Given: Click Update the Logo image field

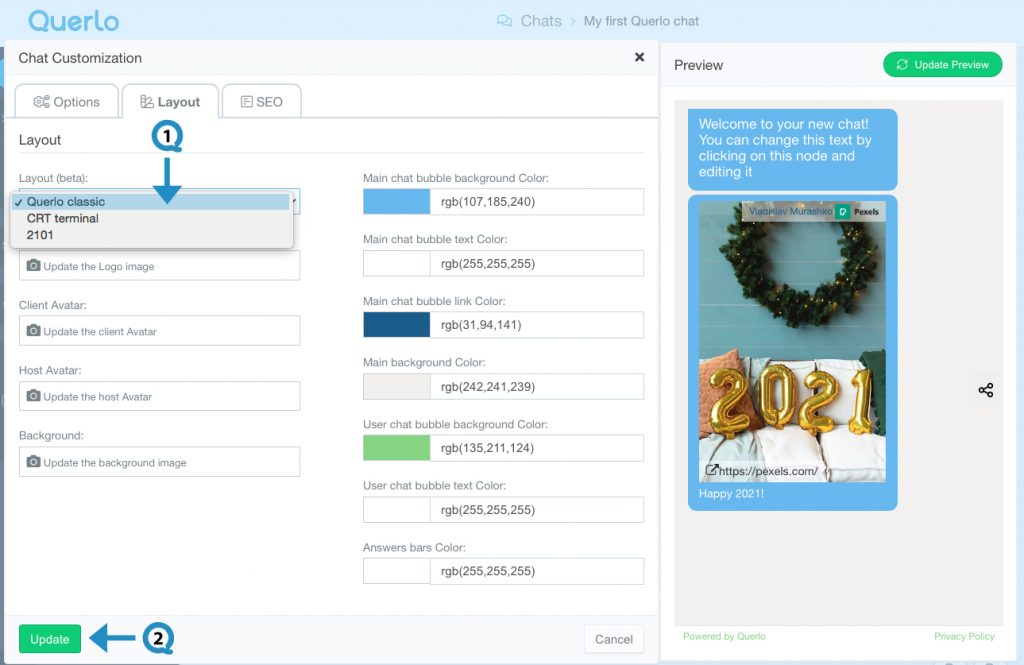Looking at the screenshot, I should click(159, 265).
